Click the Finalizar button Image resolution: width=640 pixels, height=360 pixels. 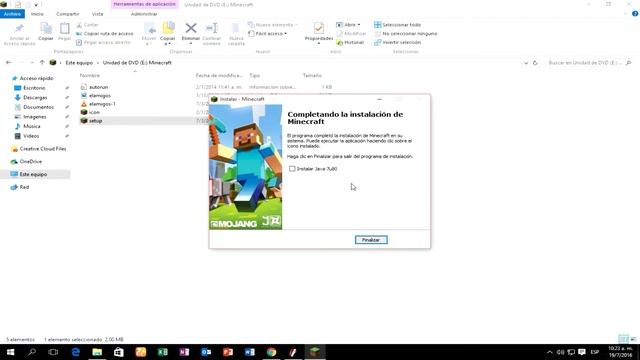tap(371, 240)
